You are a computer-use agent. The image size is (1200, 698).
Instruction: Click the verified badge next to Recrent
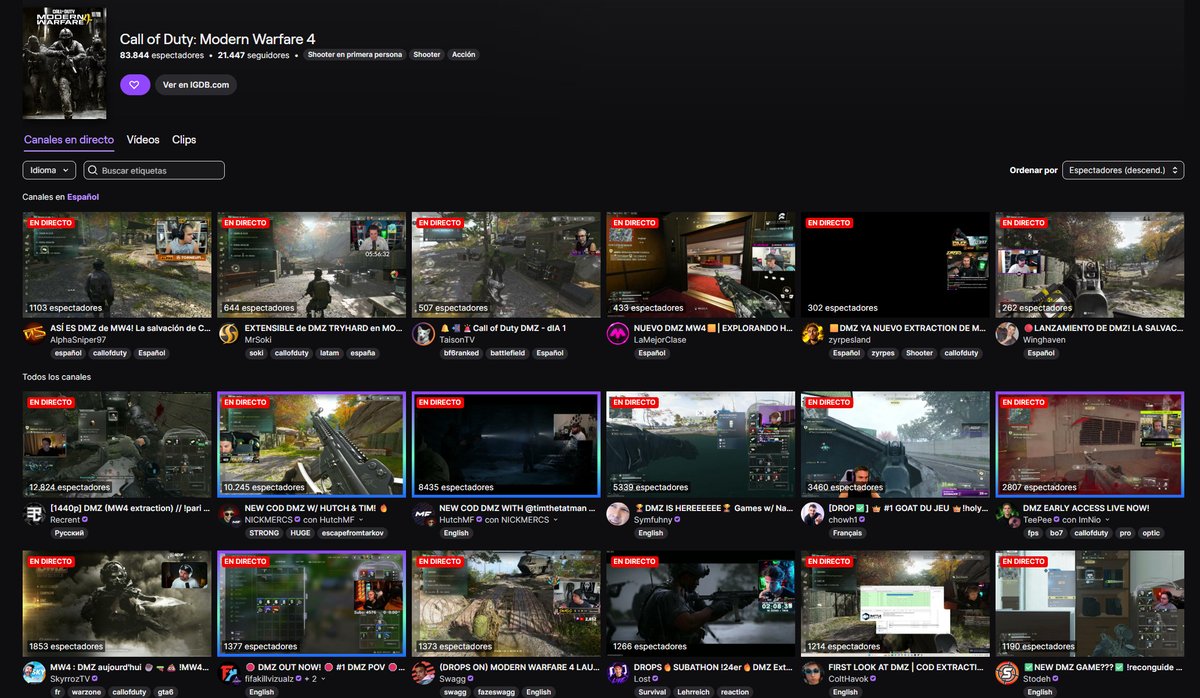(86, 521)
